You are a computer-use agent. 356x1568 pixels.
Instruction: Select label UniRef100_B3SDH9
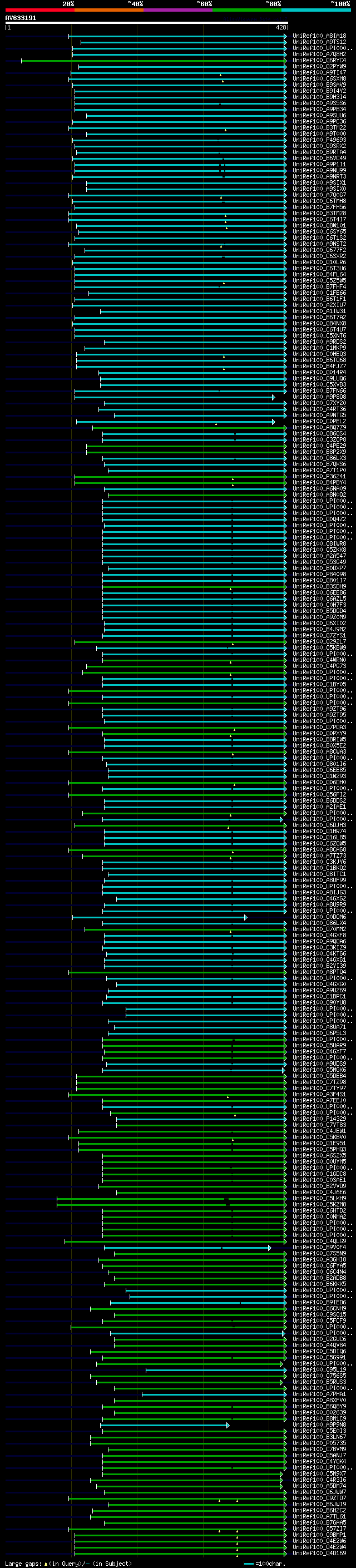tap(319, 586)
